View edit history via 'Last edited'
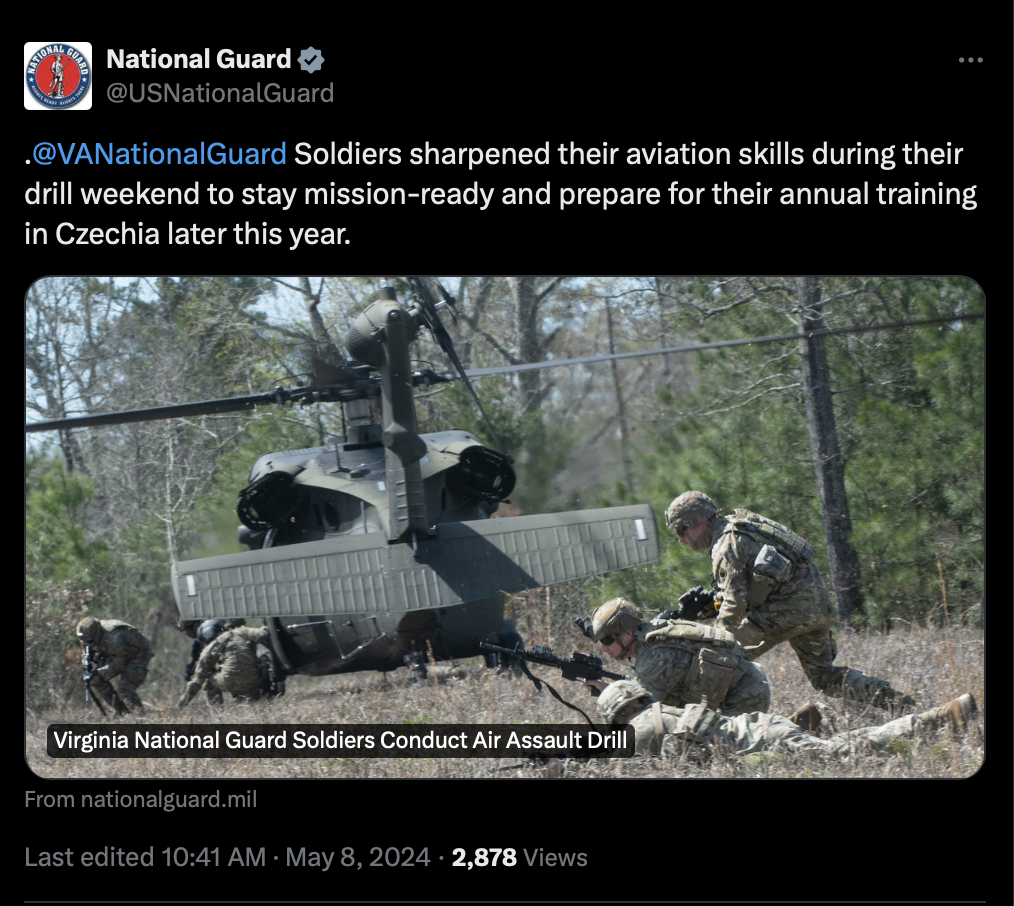The height and width of the screenshot is (906, 1014). (x=90, y=857)
